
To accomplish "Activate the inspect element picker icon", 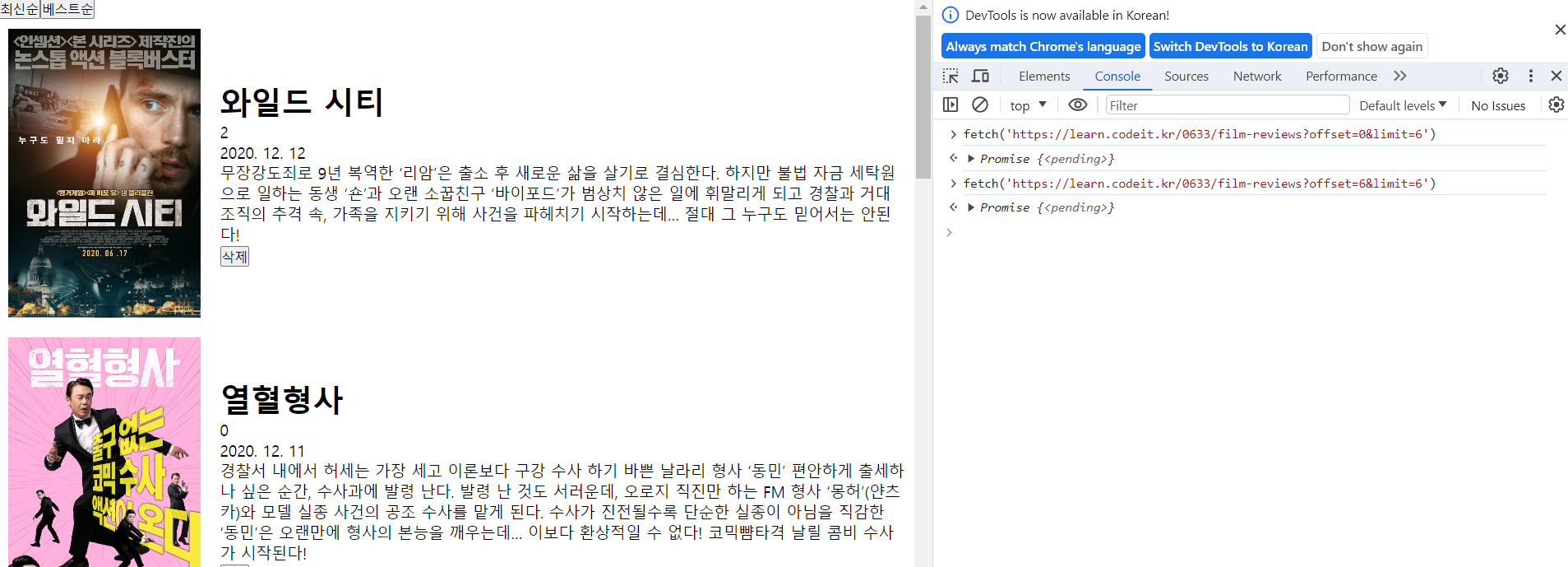I will click(x=951, y=76).
